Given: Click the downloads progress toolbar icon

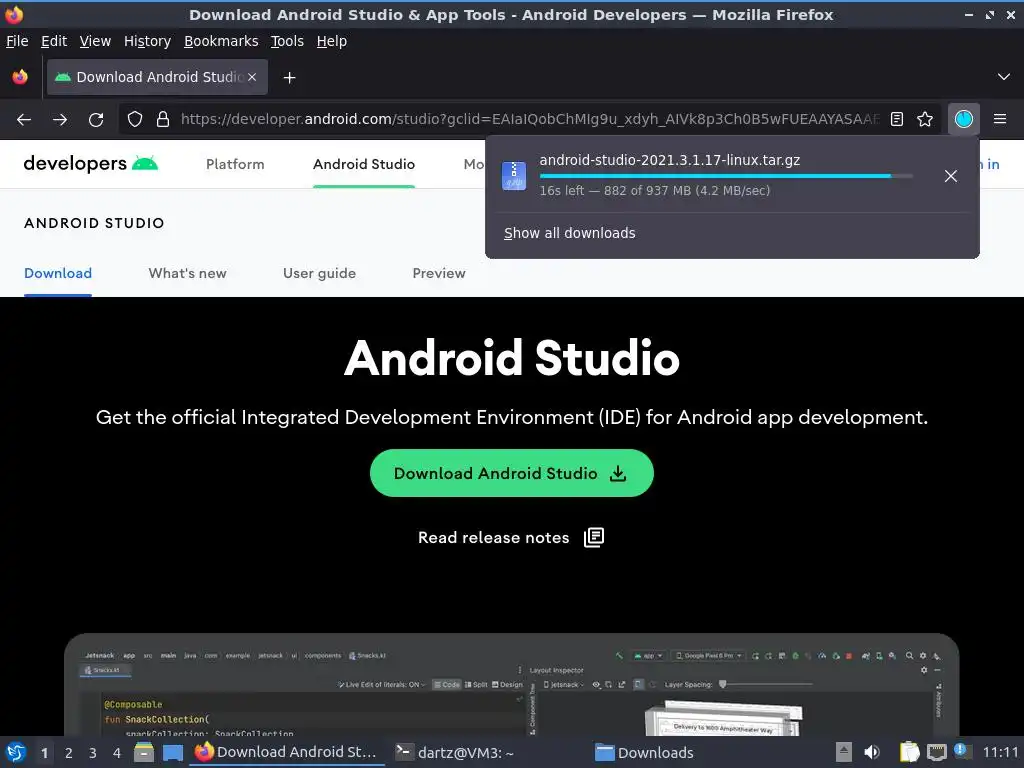Looking at the screenshot, I should click(963, 119).
